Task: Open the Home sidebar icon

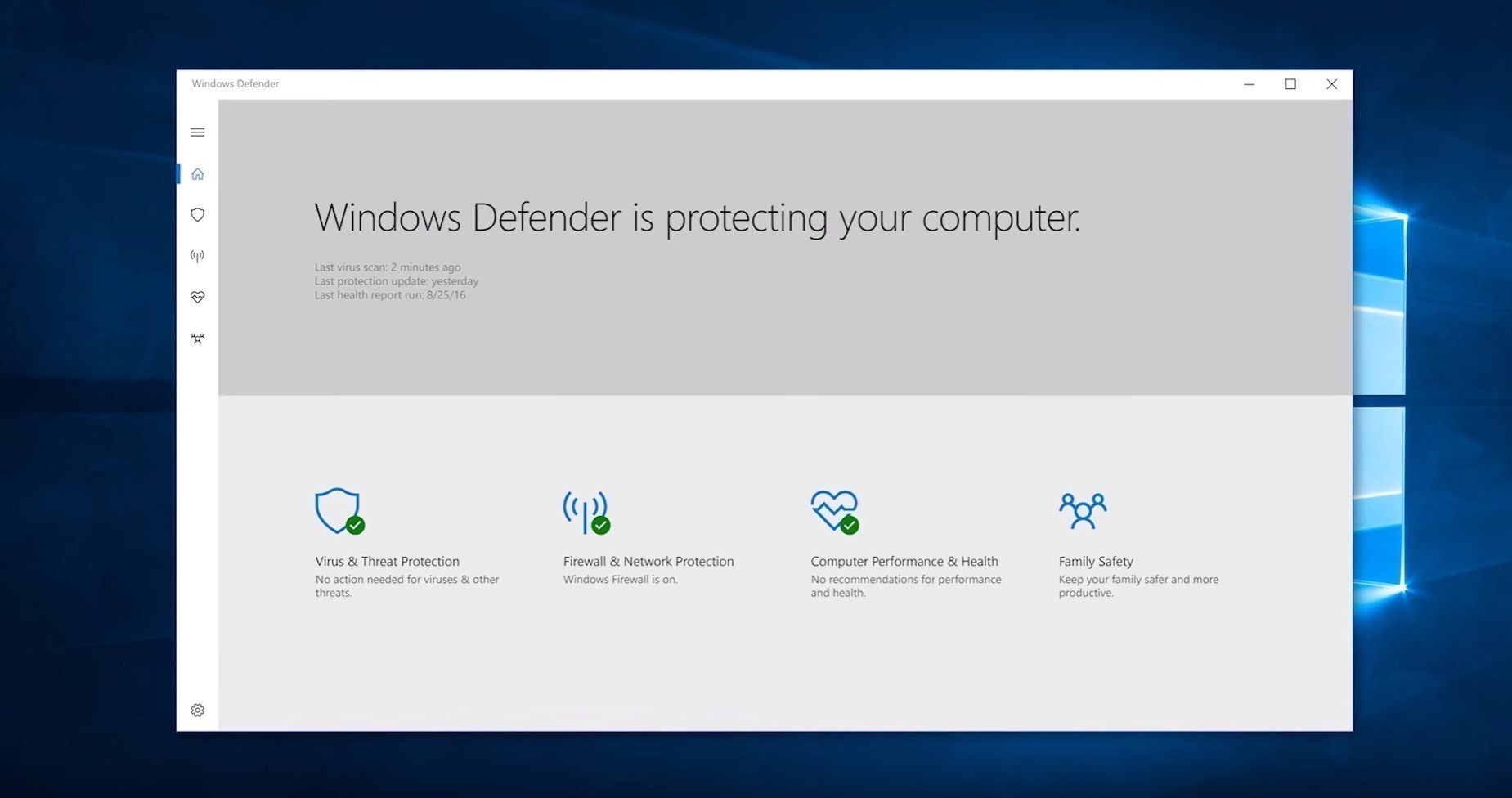Action: (x=197, y=173)
